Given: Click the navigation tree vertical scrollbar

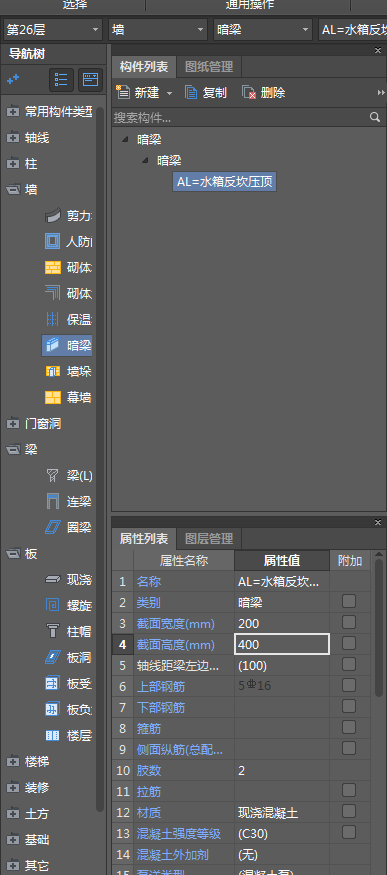Looking at the screenshot, I should (x=100, y=458).
